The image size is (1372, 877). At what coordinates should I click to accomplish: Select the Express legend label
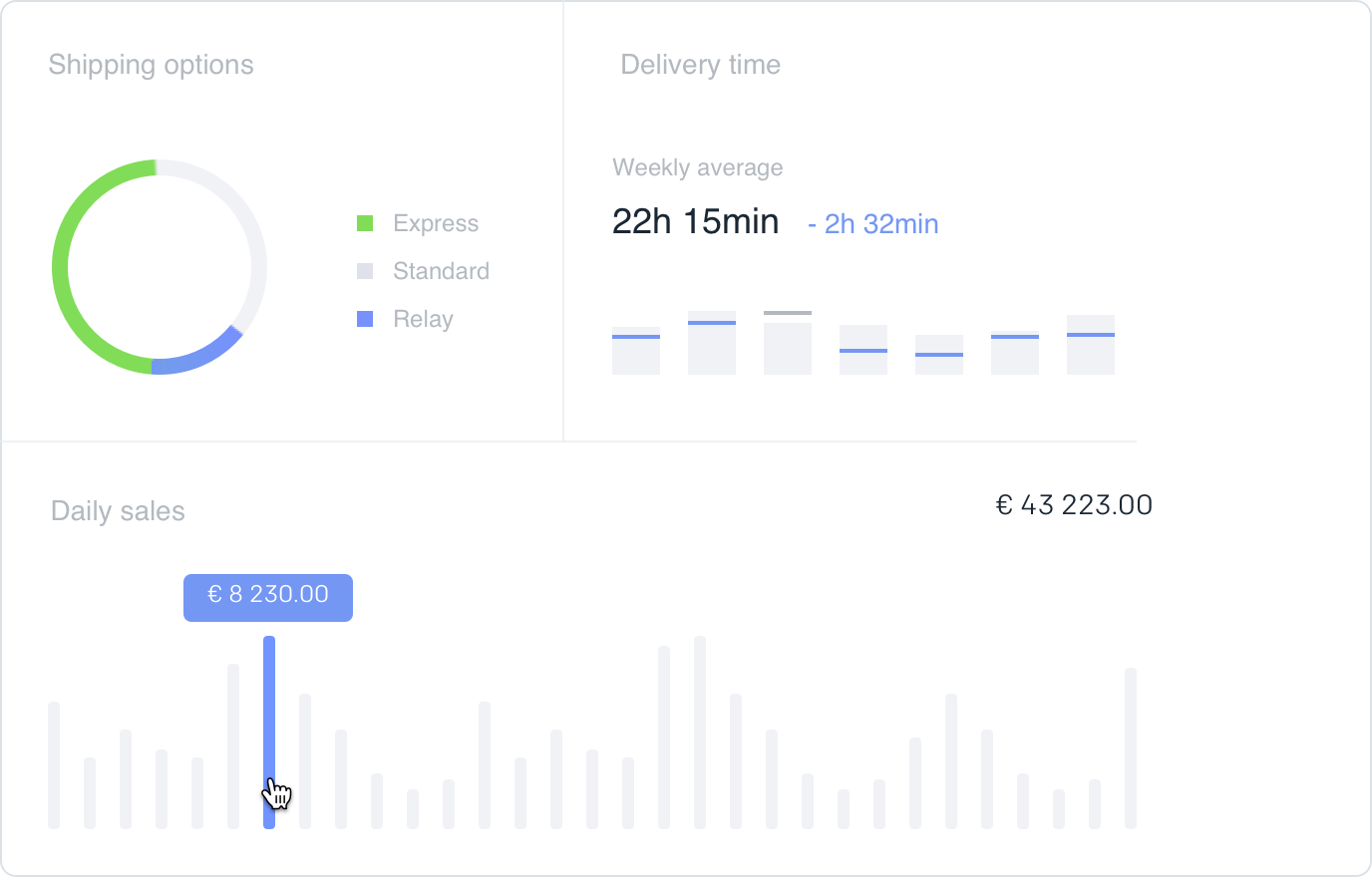(436, 223)
